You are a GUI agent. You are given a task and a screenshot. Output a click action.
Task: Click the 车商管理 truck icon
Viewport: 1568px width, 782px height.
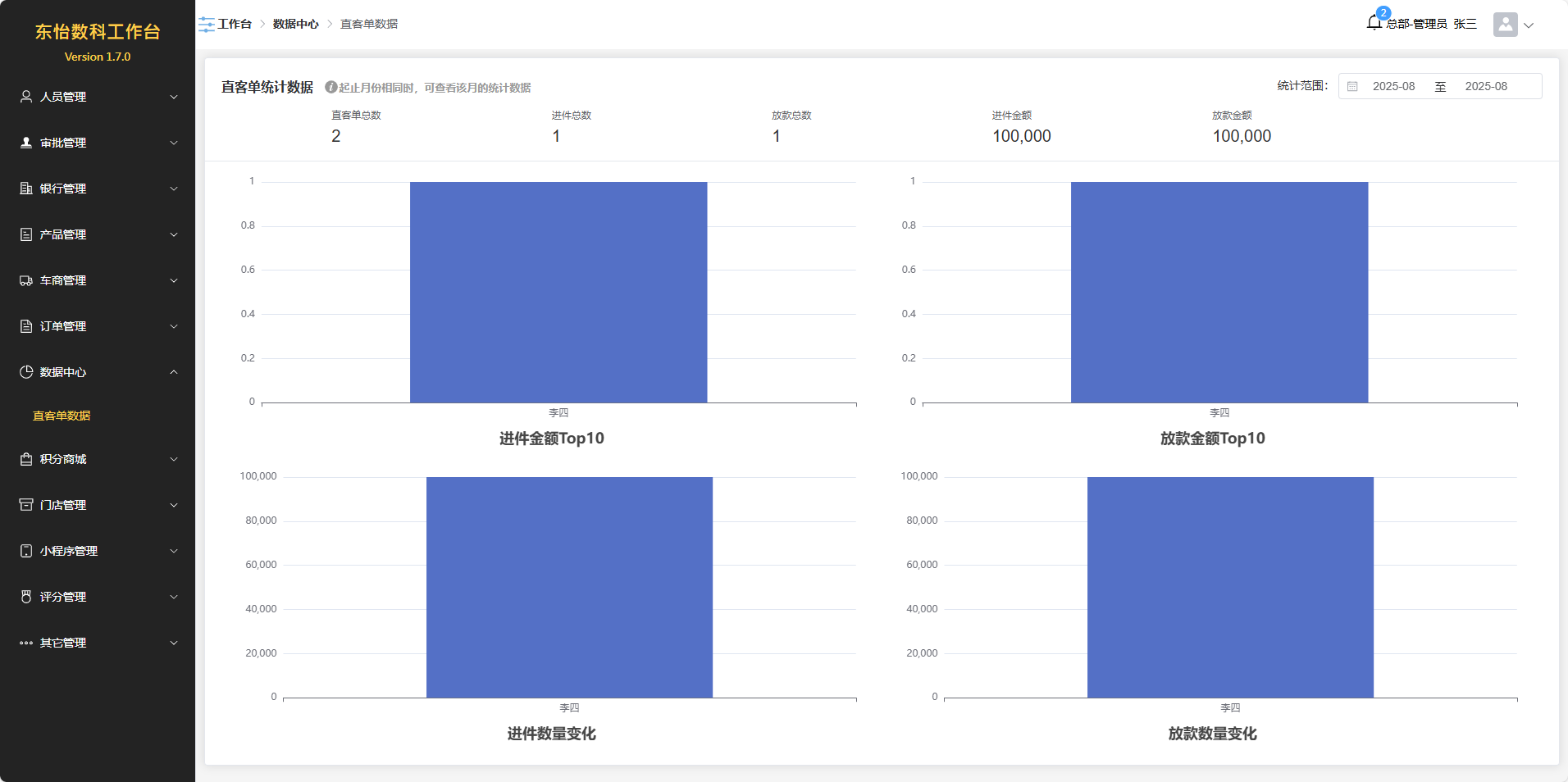26,280
